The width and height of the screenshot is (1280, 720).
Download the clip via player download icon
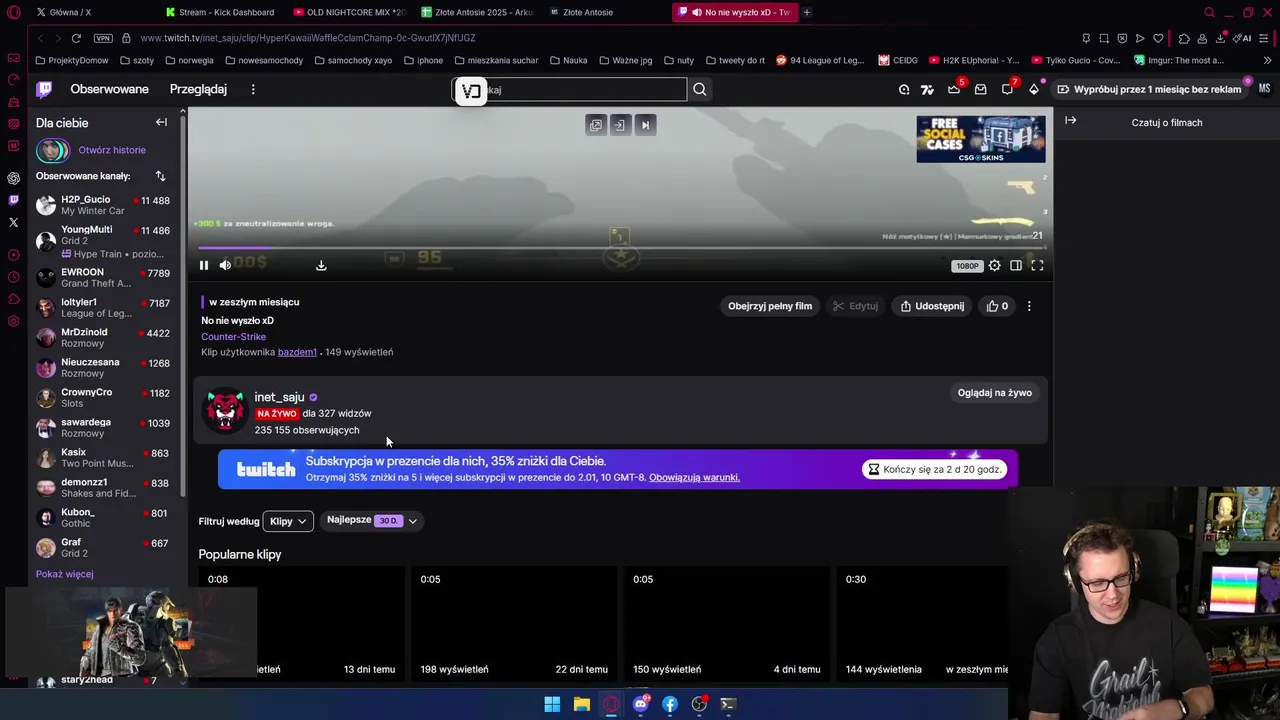pyautogui.click(x=321, y=265)
